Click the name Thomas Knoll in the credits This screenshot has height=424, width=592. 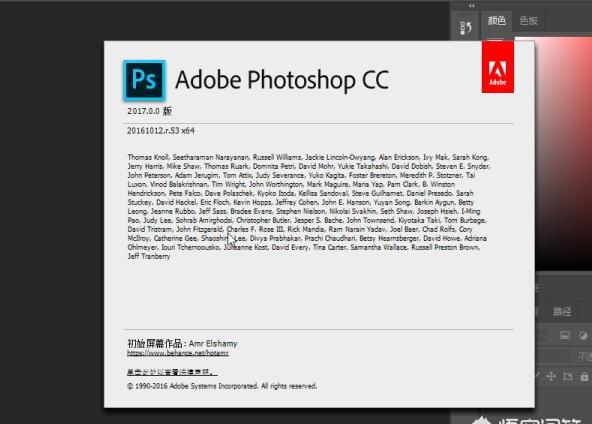(x=148, y=157)
